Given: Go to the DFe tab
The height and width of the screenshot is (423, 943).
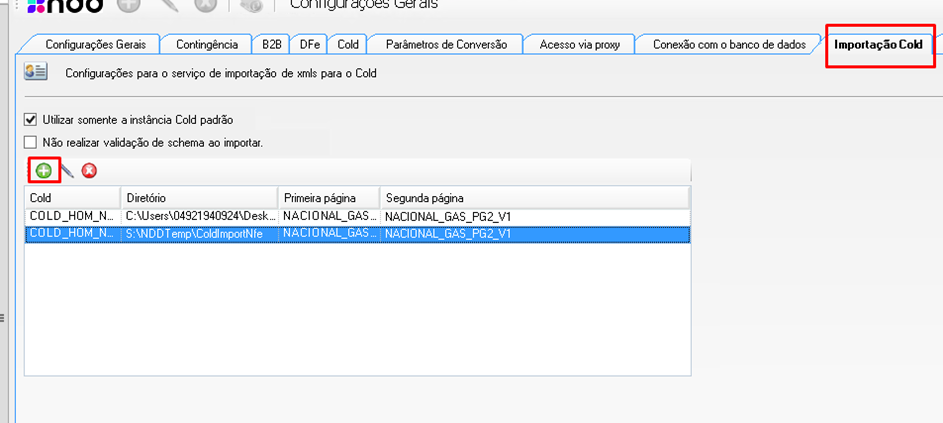Looking at the screenshot, I should (310, 44).
